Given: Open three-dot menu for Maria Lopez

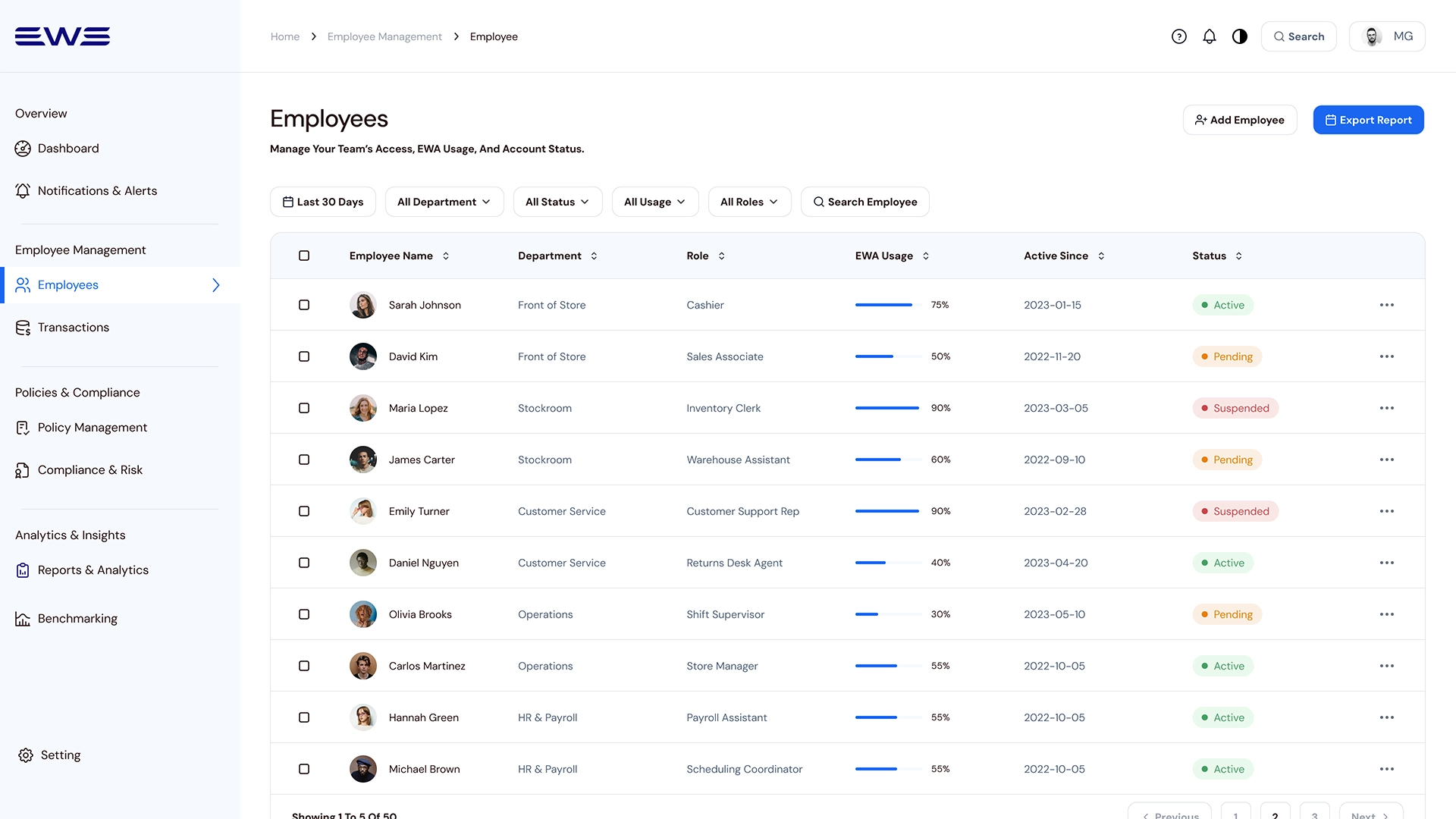Looking at the screenshot, I should pyautogui.click(x=1387, y=408).
